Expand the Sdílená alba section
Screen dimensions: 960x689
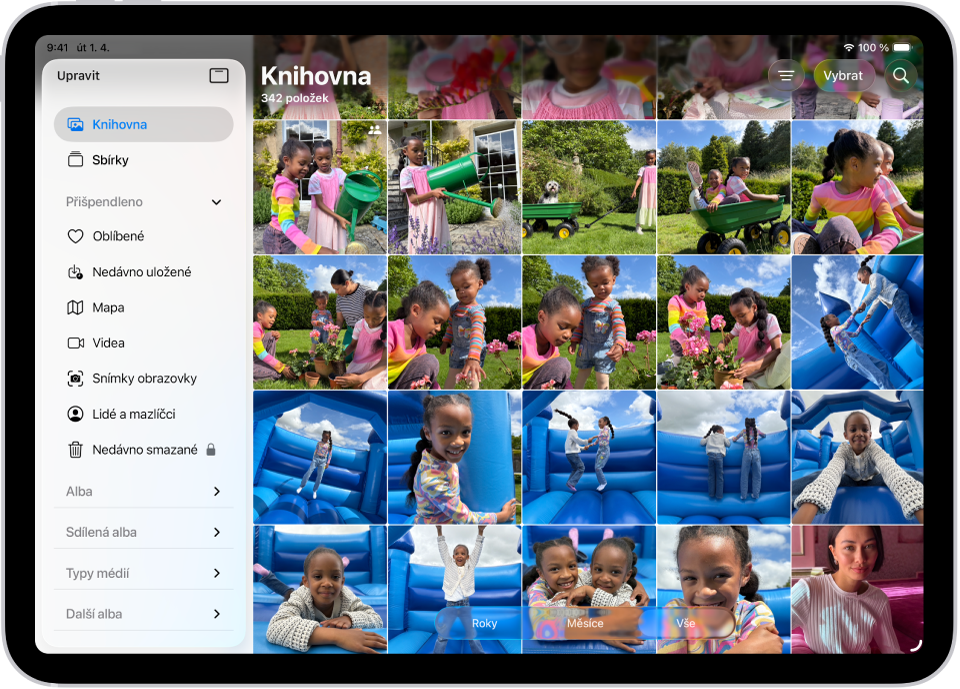tap(217, 532)
